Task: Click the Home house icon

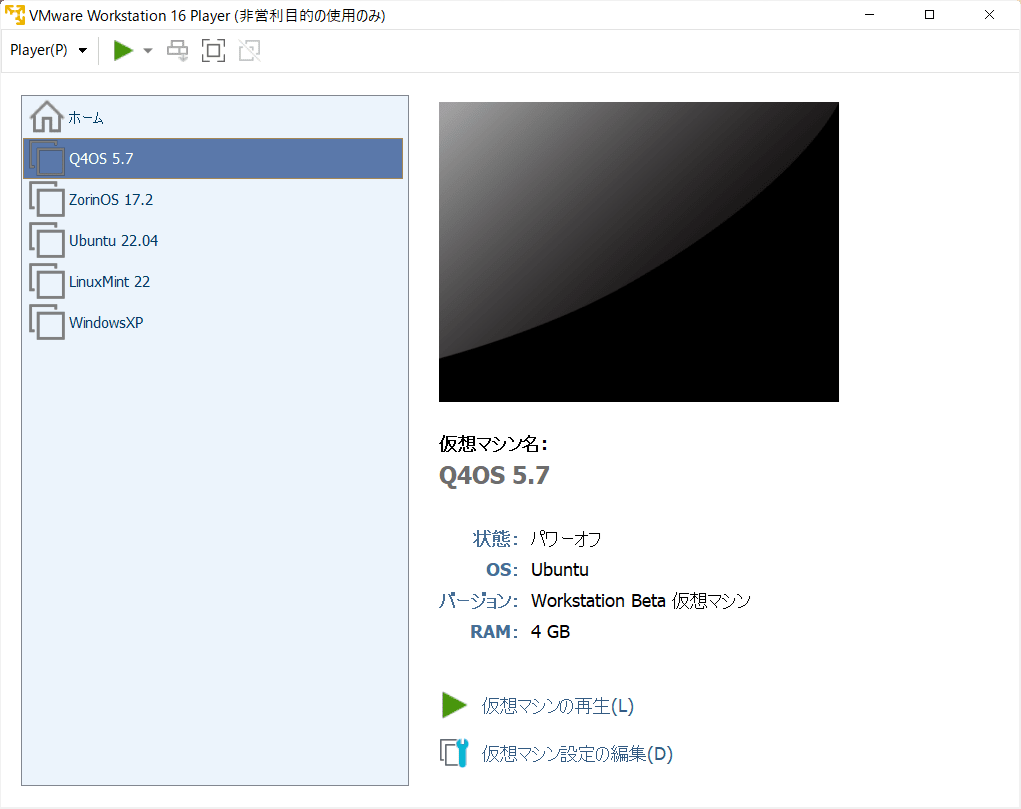Action: click(46, 117)
